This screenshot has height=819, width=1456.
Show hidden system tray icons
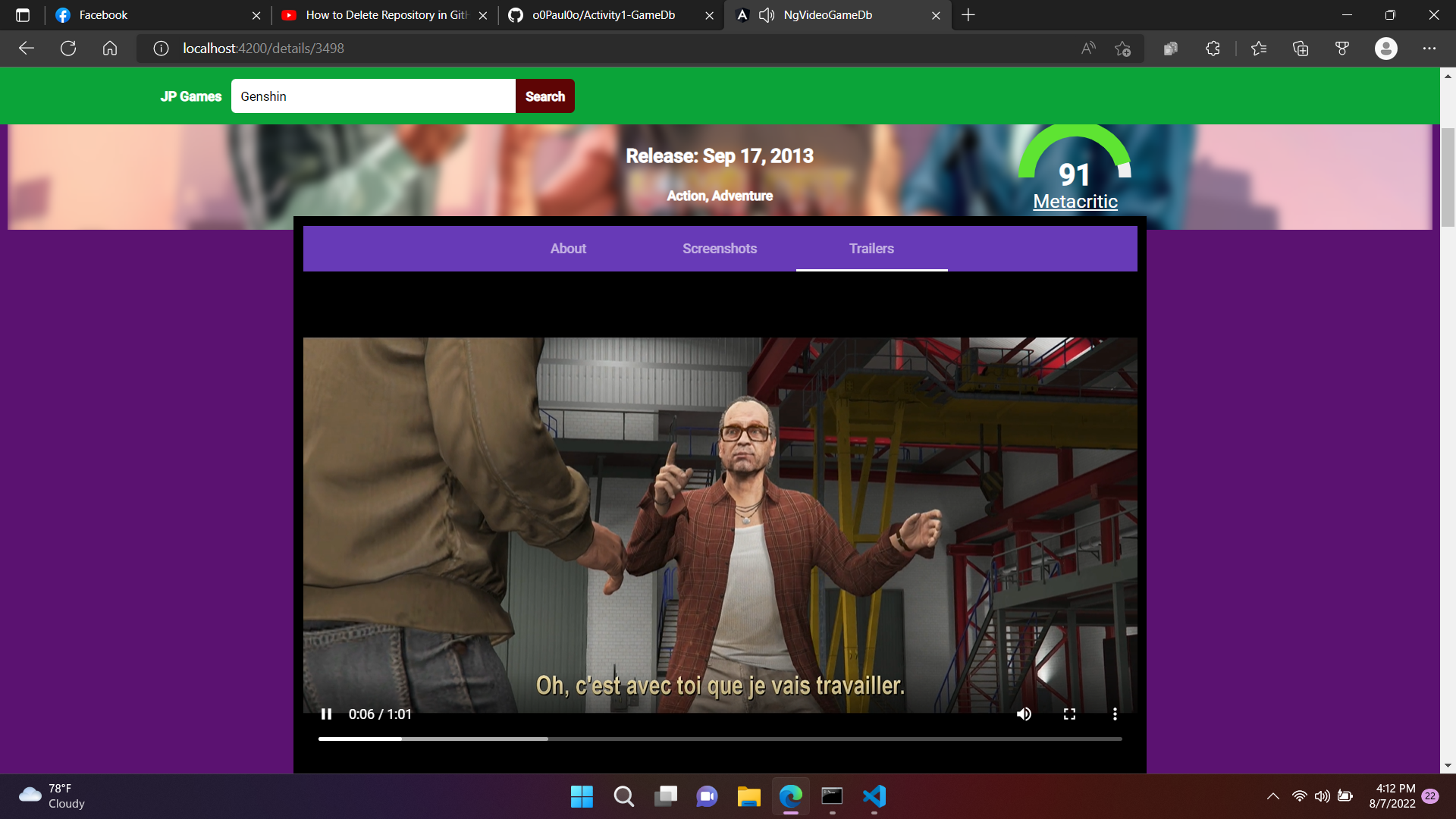tap(1273, 796)
